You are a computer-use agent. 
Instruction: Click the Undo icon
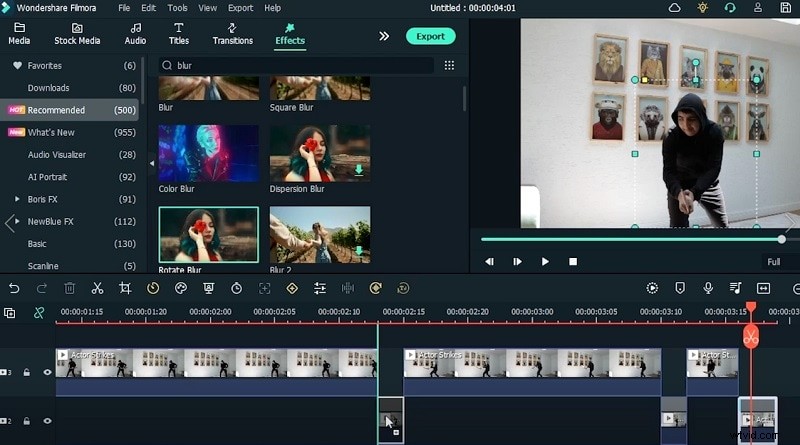14,288
